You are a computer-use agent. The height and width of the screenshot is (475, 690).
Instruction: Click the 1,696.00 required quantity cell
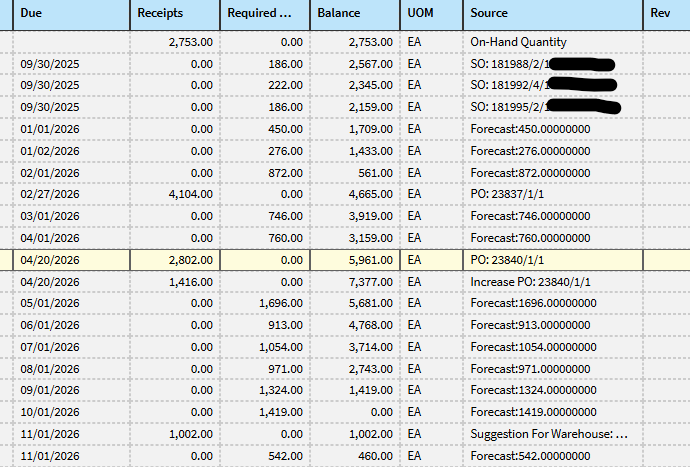[265, 303]
